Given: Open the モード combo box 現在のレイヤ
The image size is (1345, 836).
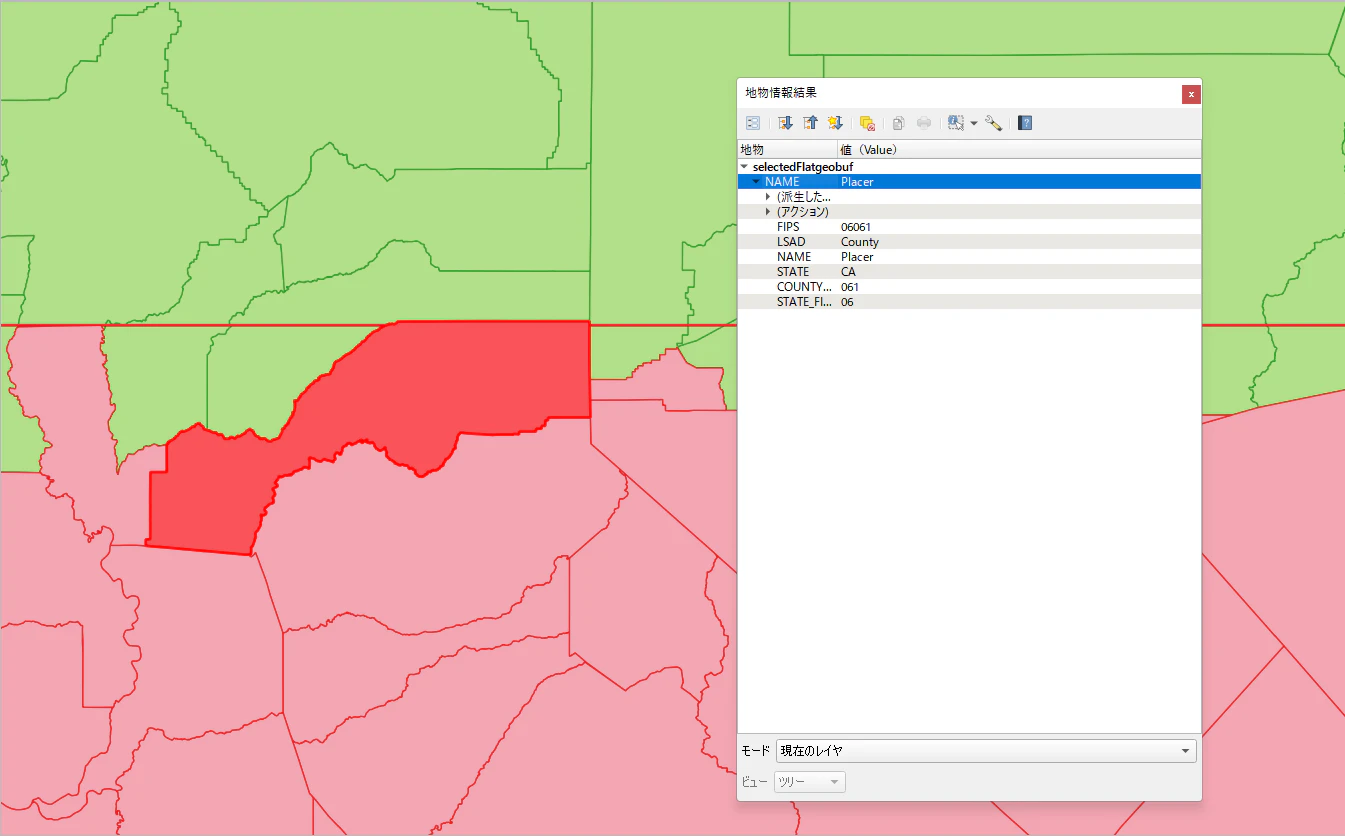Looking at the screenshot, I should pos(986,751).
